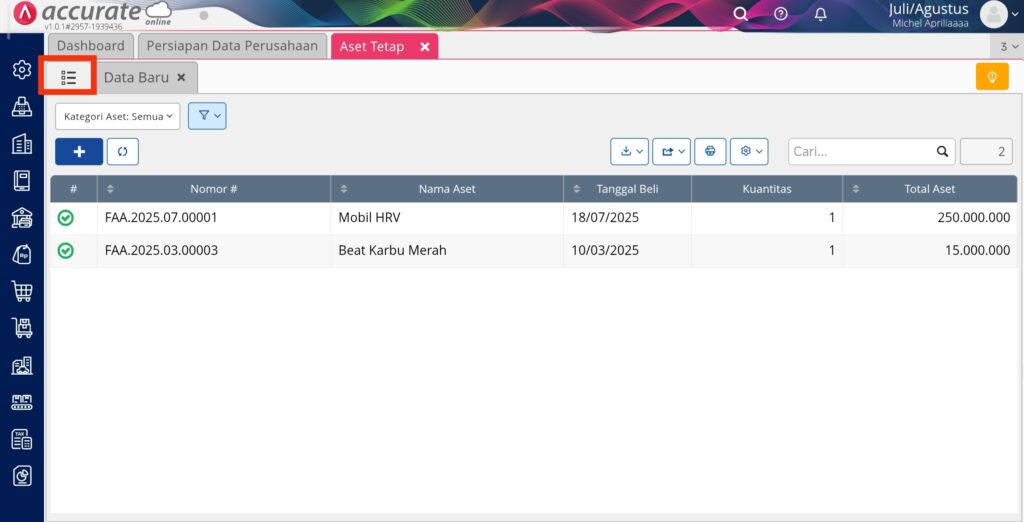The height and width of the screenshot is (522, 1024).
Task: Click status icon of Mobil HRV row
Action: click(x=65, y=218)
